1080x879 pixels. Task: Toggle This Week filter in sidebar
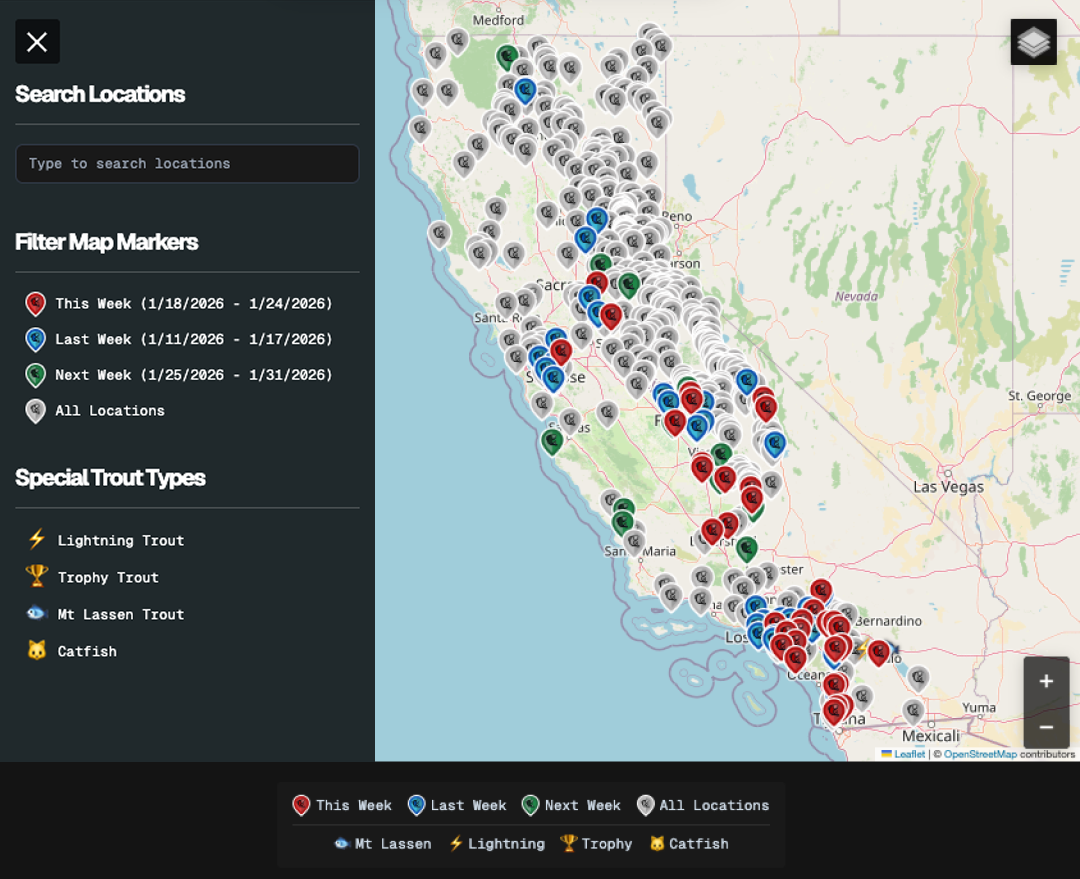pyautogui.click(x=180, y=304)
